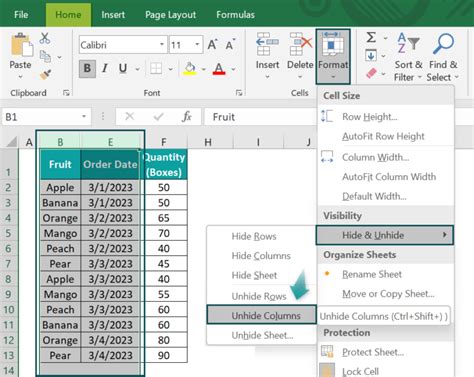Choose Hide Columns from submenu

[261, 256]
